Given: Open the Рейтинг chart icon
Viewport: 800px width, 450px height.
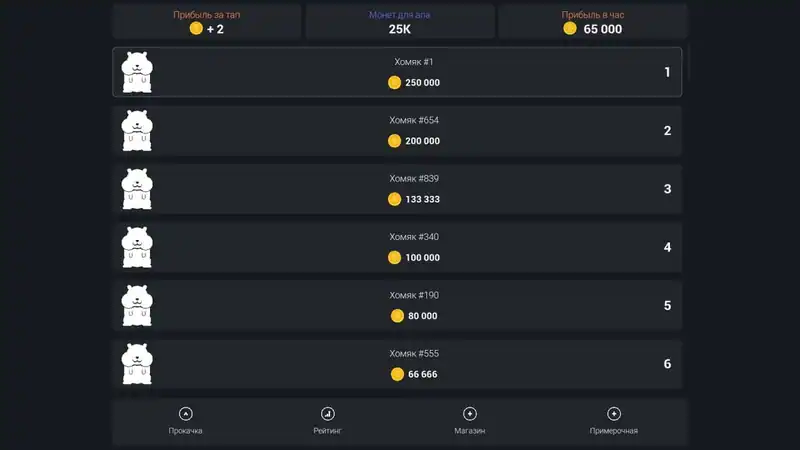Looking at the screenshot, I should (328, 414).
